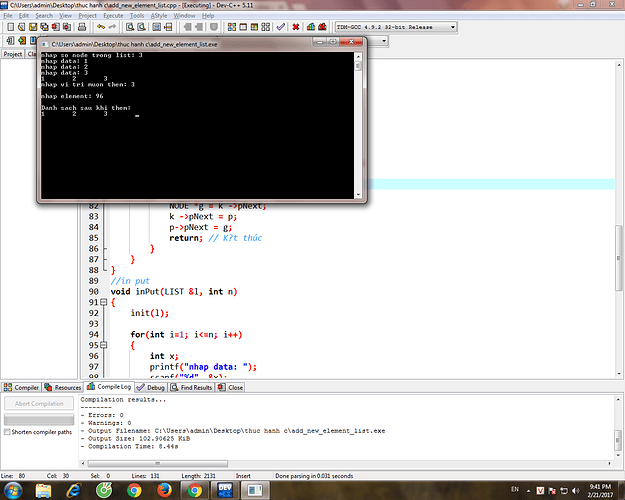Click the red Stop Execution icon
The width and height of the screenshot is (625, 500).
(x=296, y=27)
